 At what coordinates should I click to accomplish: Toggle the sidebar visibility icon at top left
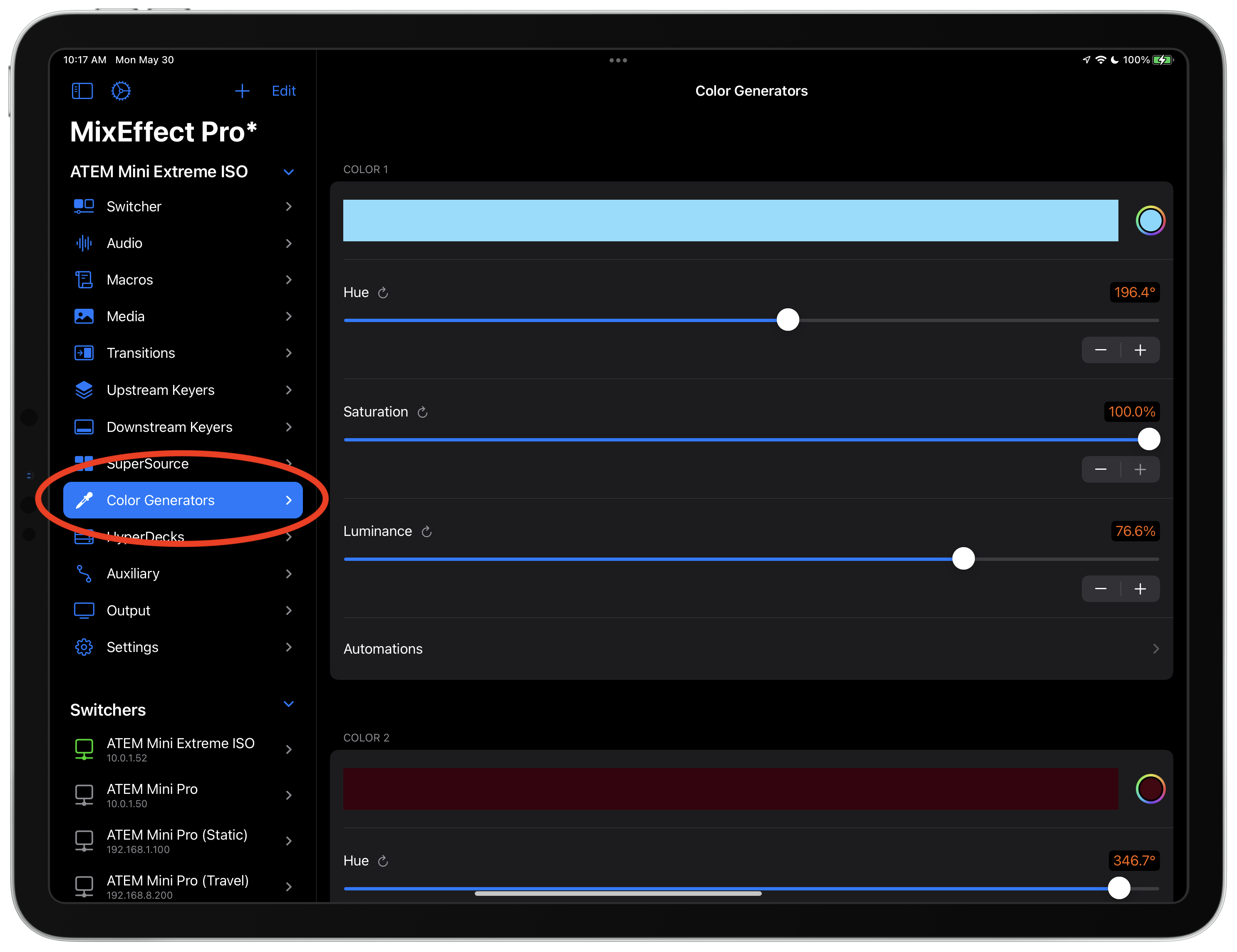coord(82,91)
